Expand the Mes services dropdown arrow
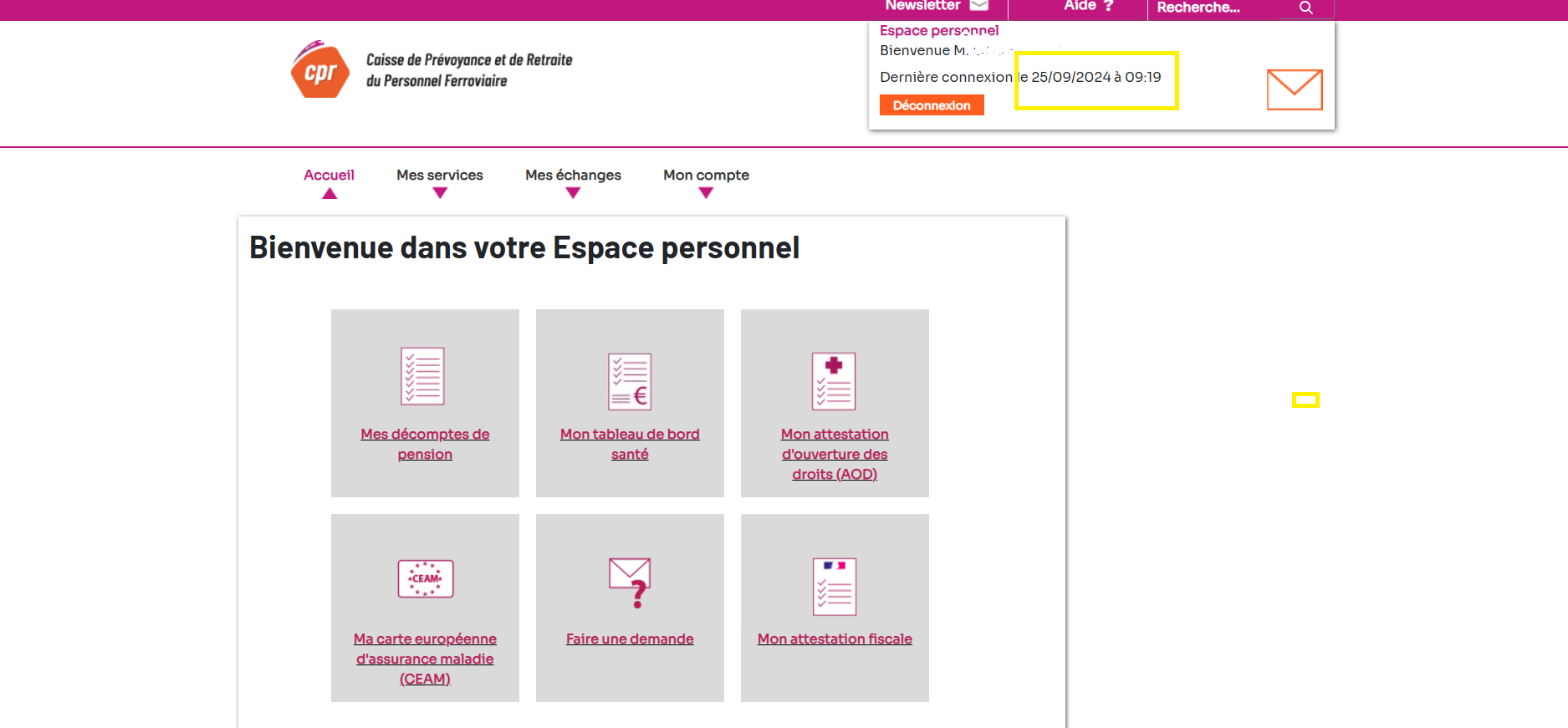The image size is (1568, 728). (440, 193)
